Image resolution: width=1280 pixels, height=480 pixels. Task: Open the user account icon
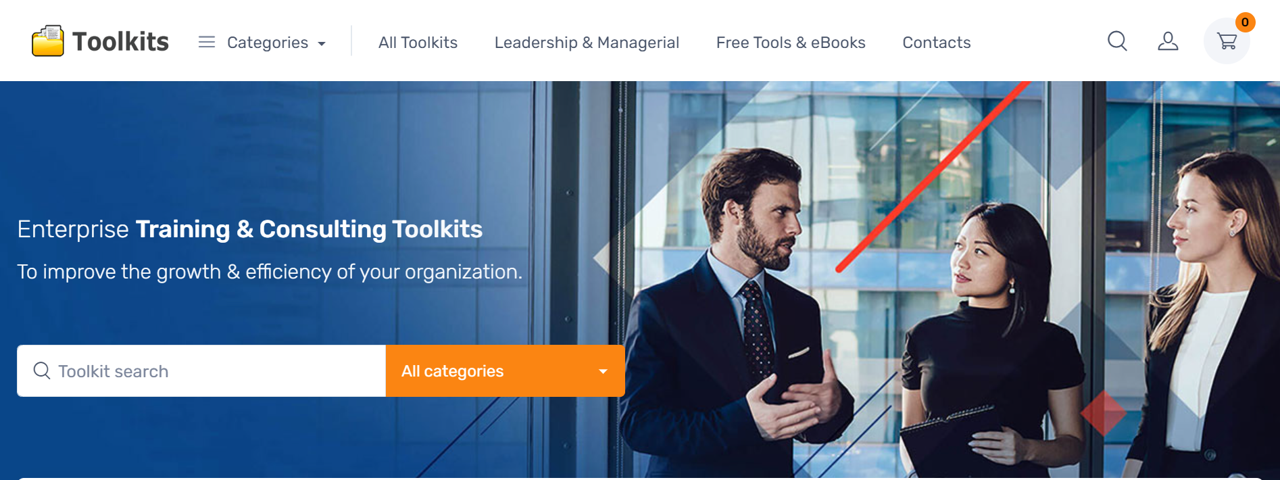pyautogui.click(x=1168, y=41)
